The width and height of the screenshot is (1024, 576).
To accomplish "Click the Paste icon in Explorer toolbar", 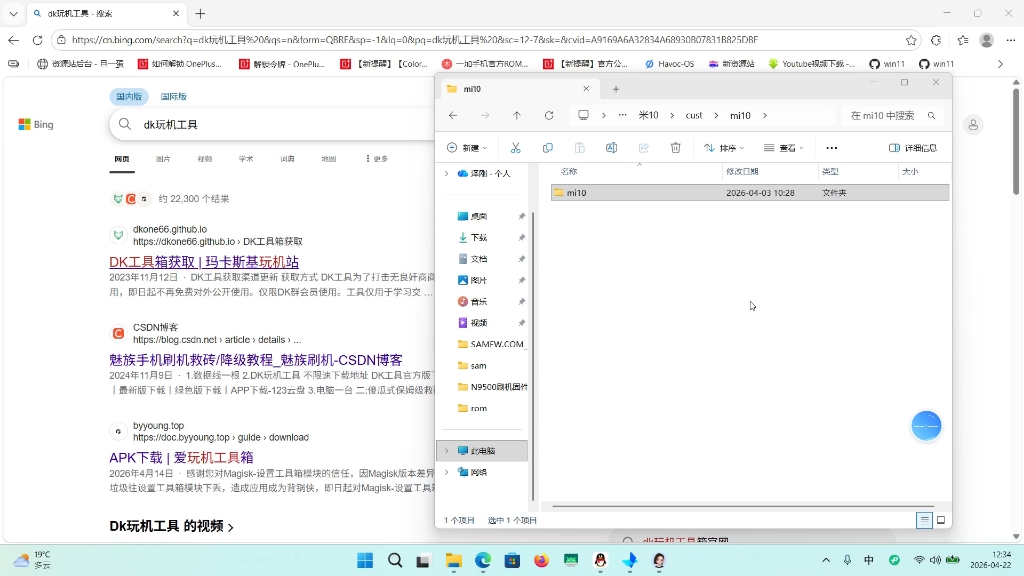I will pos(579,148).
